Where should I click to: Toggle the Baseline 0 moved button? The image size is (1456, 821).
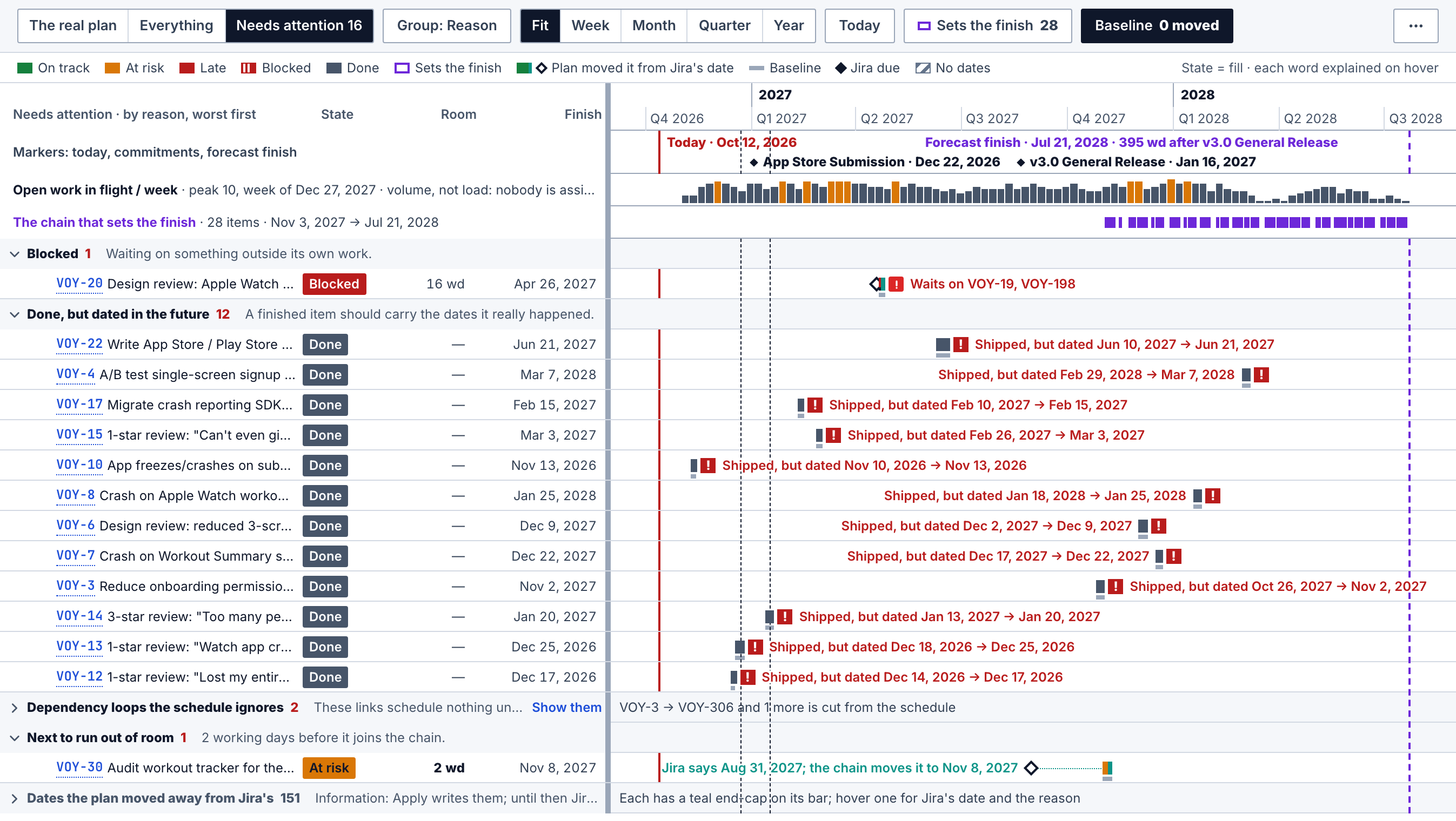coord(1157,25)
